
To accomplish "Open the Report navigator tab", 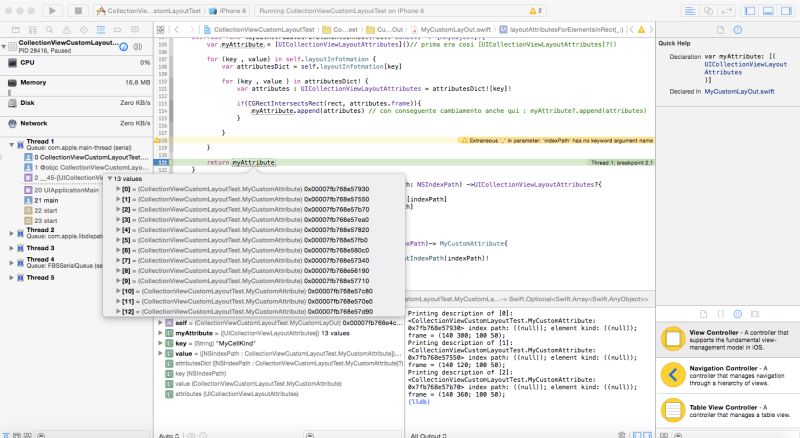I will point(135,30).
